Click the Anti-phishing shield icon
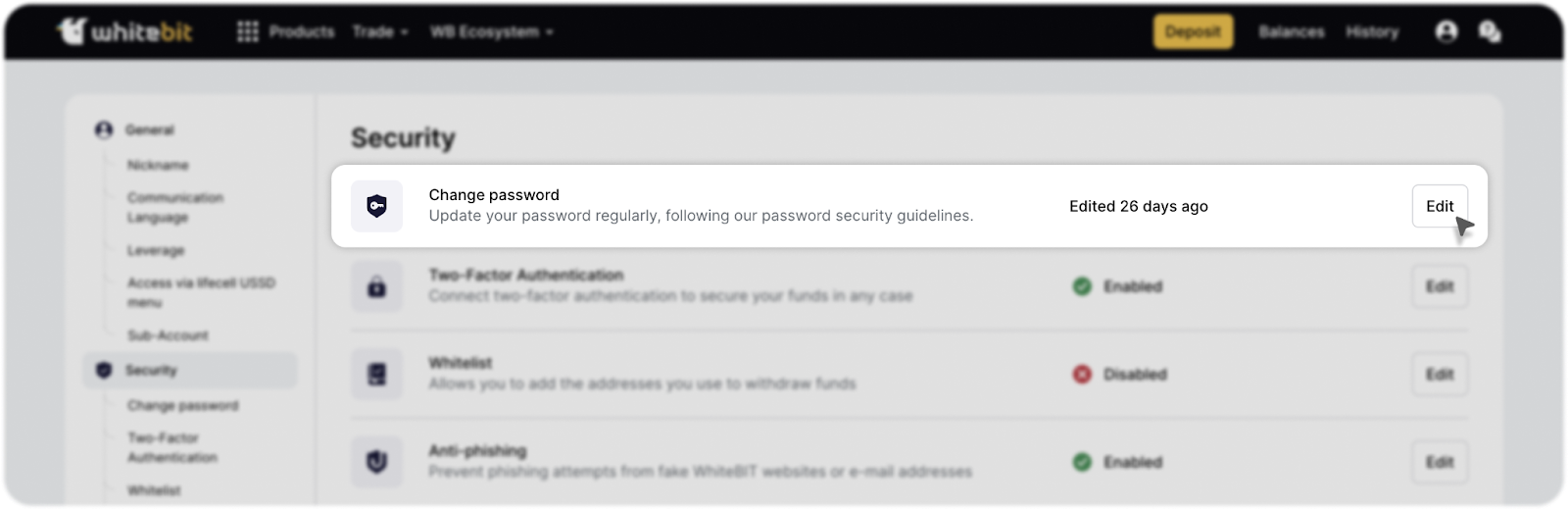The image size is (1568, 510). point(377,461)
